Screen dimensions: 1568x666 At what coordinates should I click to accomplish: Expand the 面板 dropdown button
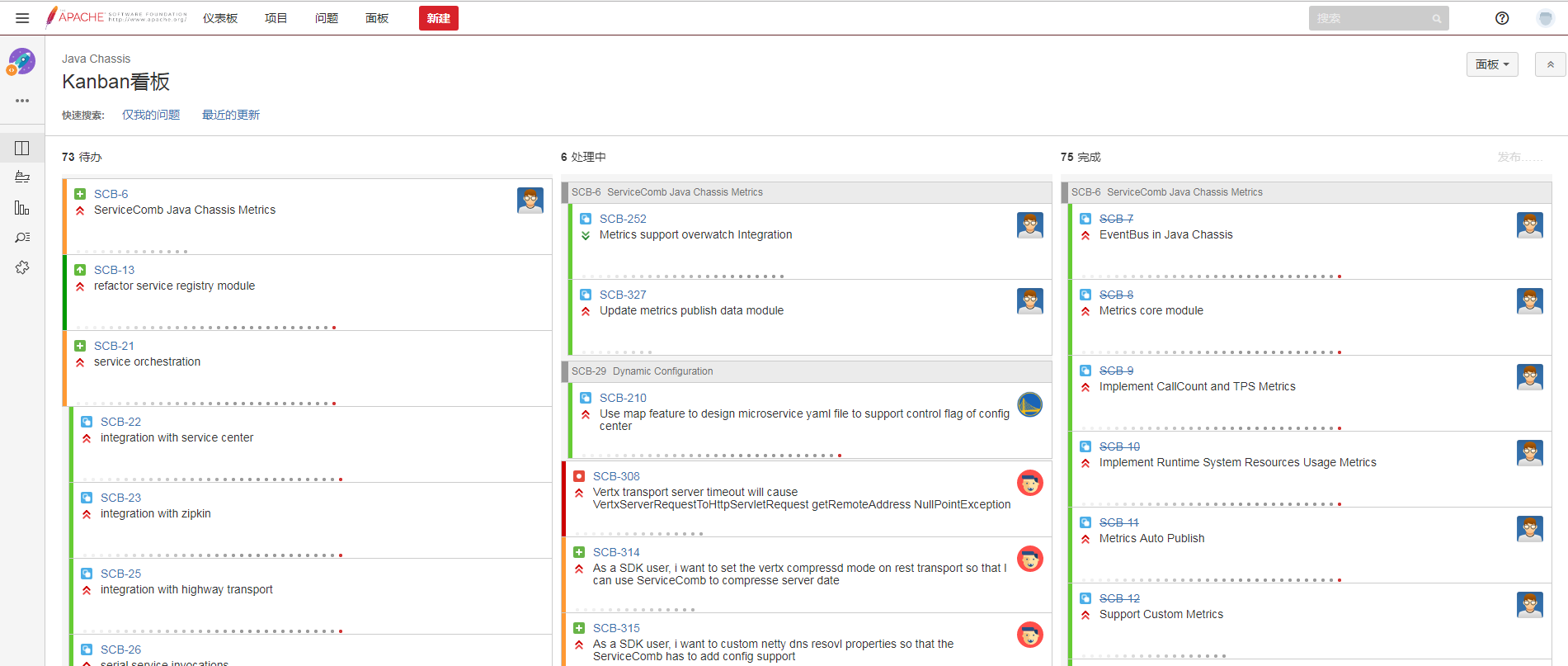coord(1492,64)
